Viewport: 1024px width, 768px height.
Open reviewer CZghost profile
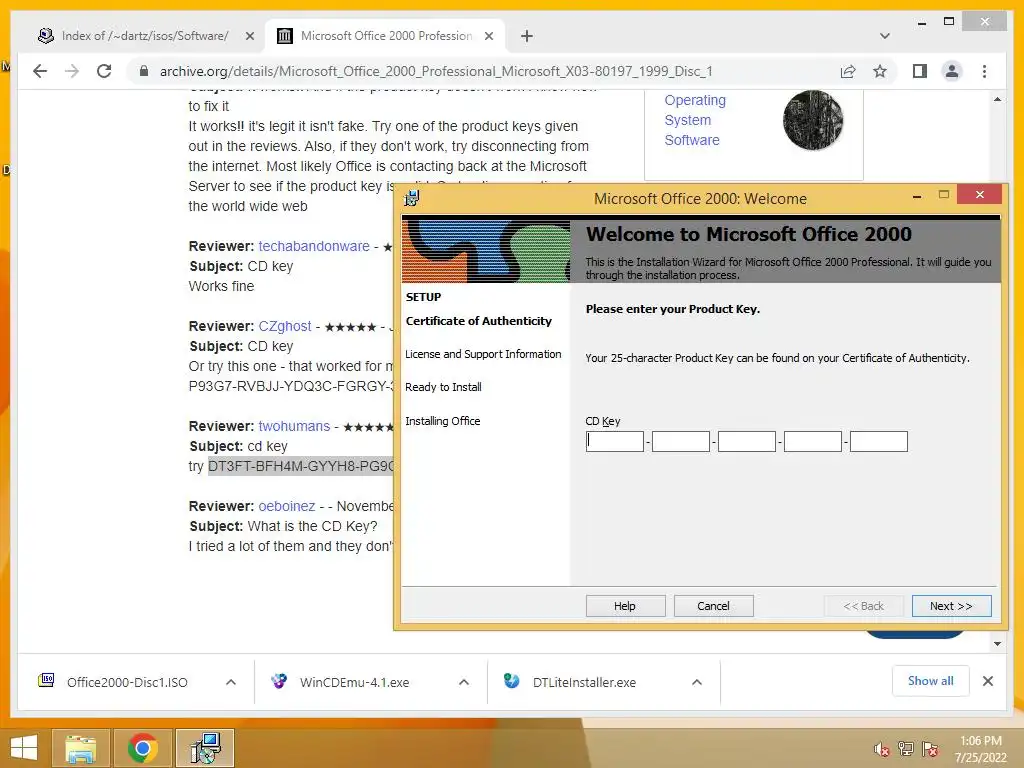pyautogui.click(x=285, y=326)
